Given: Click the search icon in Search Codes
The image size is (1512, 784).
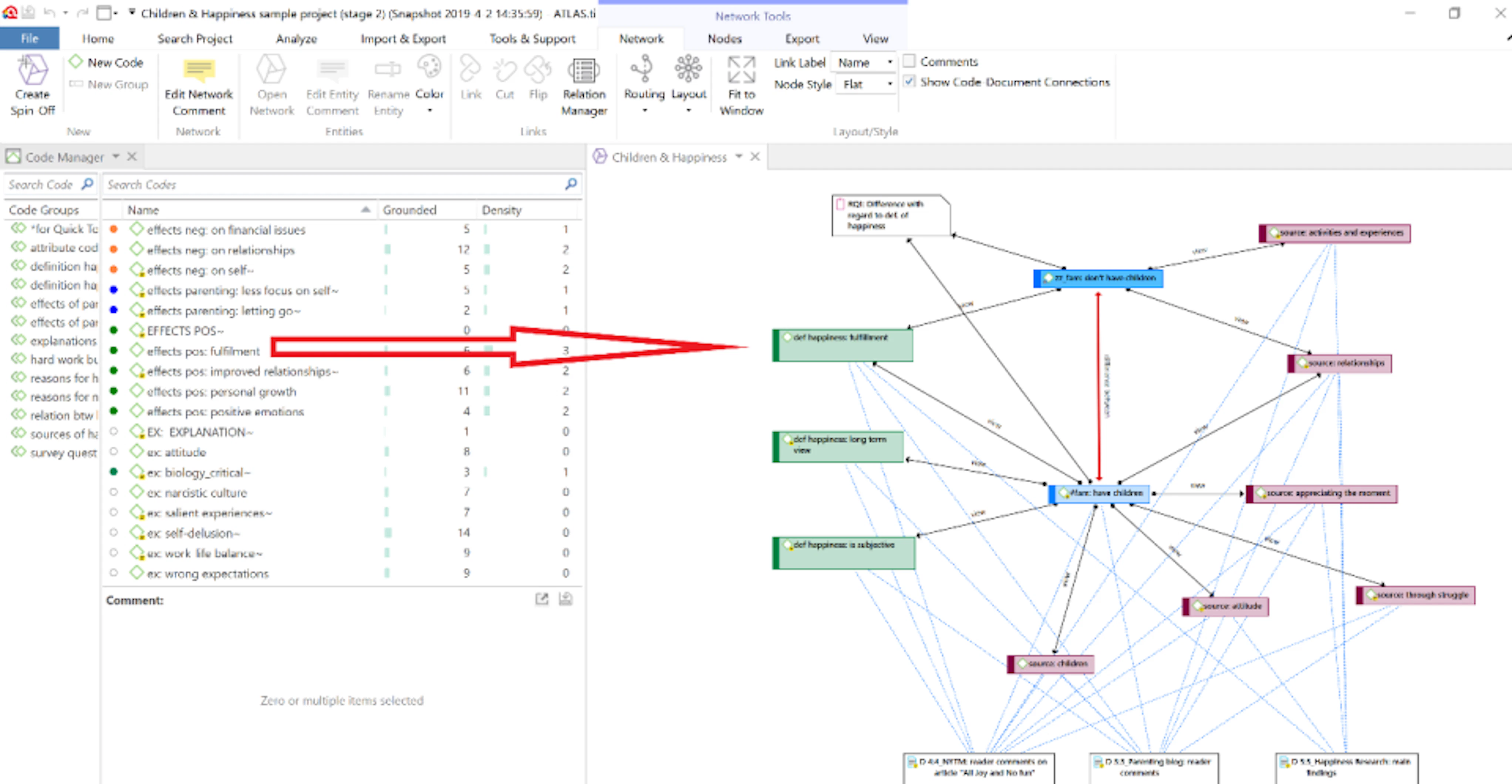Looking at the screenshot, I should [x=571, y=184].
